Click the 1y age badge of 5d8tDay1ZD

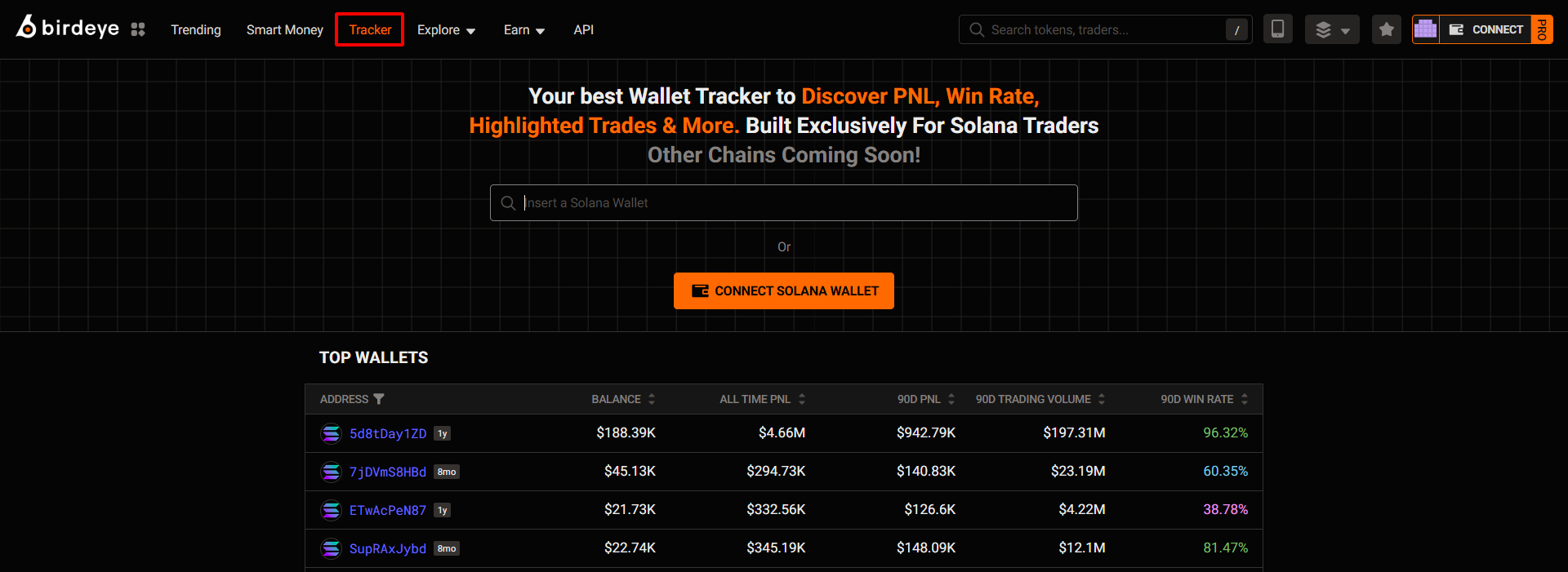click(x=442, y=433)
